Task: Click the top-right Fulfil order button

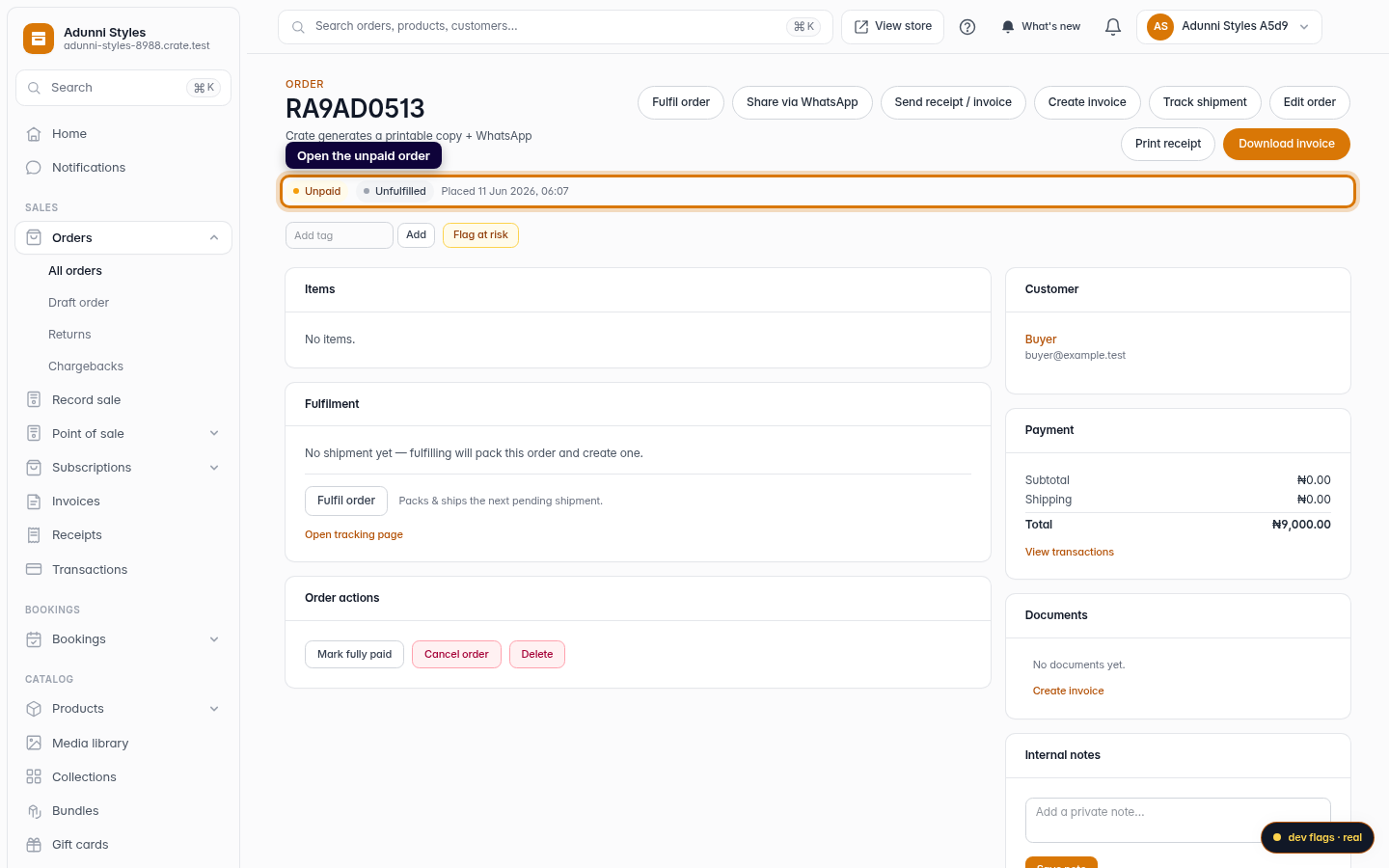Action: coord(681,102)
